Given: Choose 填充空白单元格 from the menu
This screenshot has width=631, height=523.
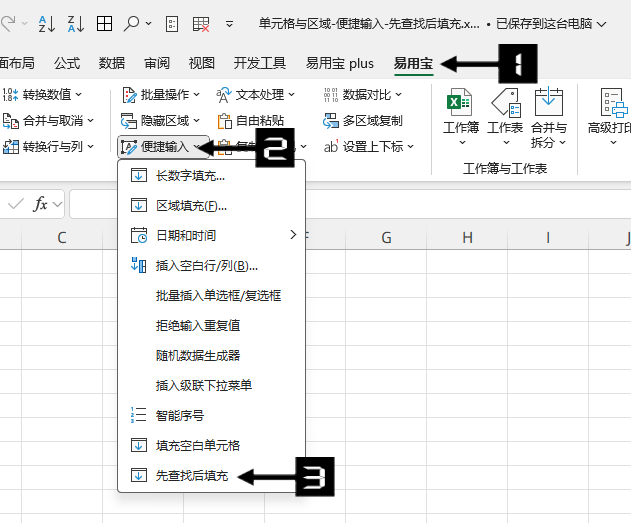Looking at the screenshot, I should 198,445.
